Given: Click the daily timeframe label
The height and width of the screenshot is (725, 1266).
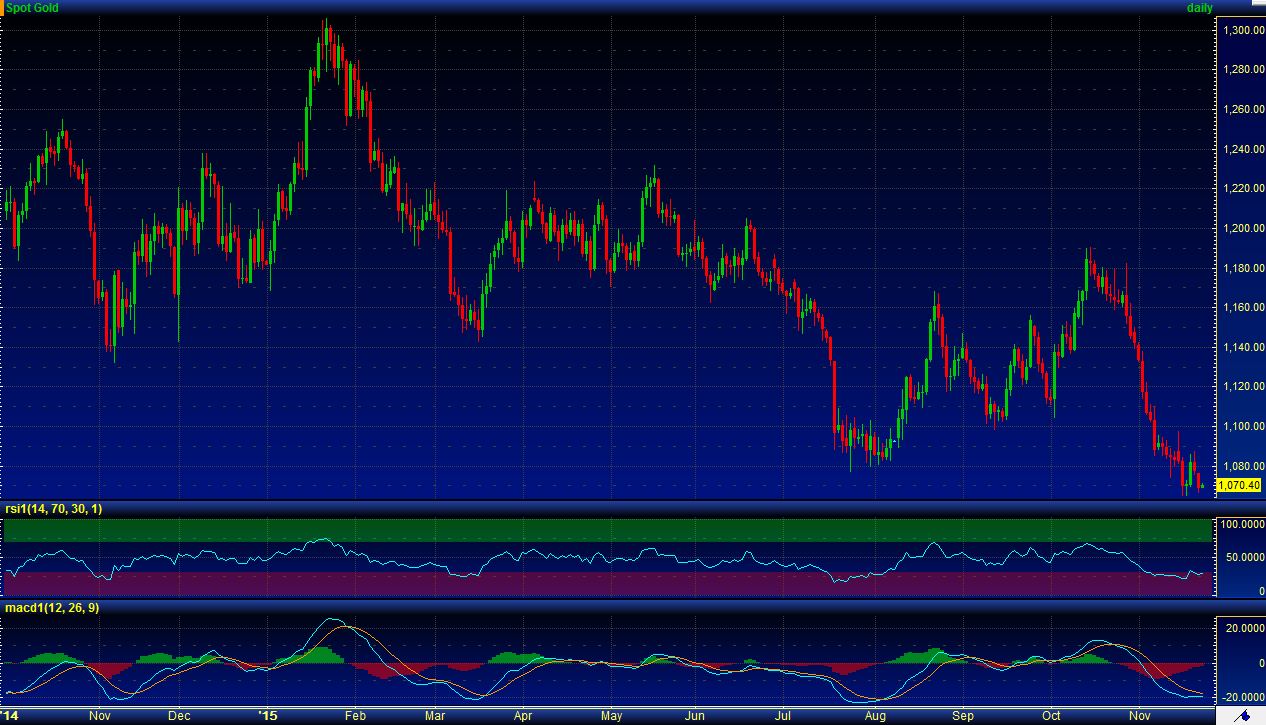Looking at the screenshot, I should coord(1199,8).
